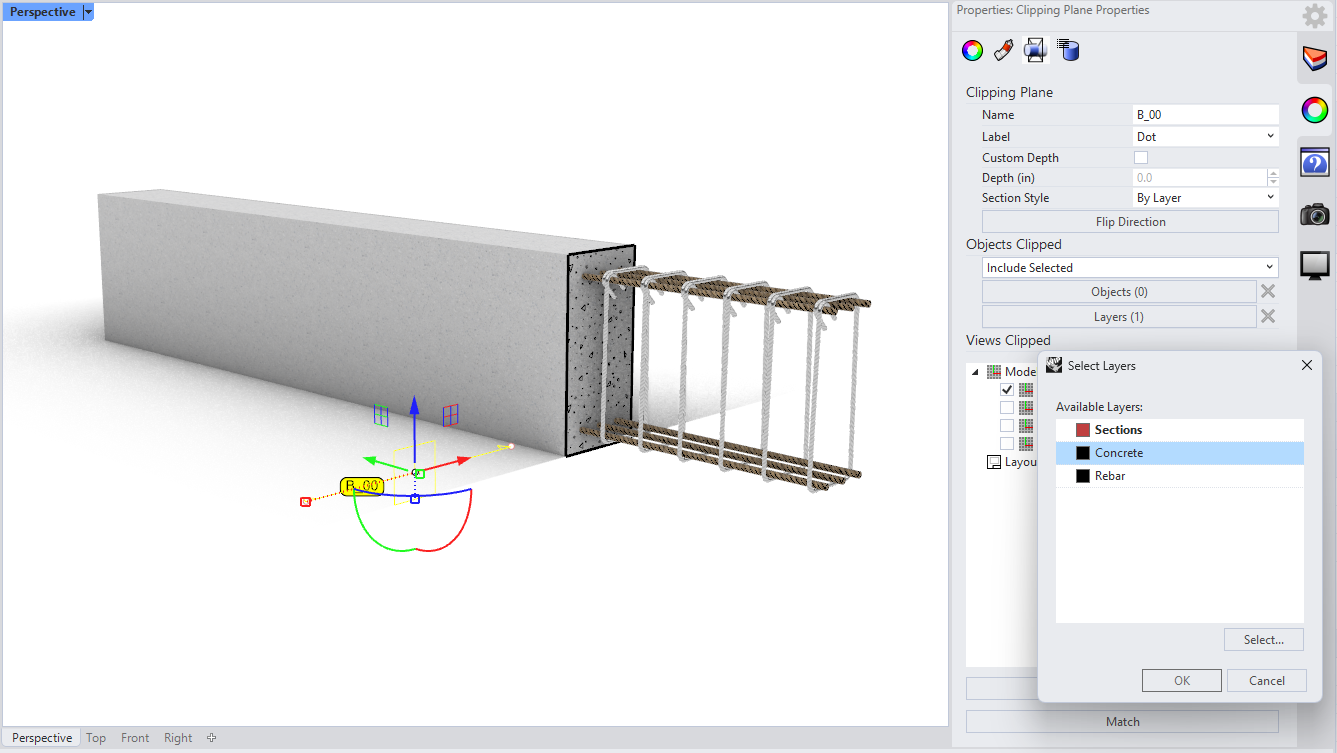Enable the Custom Depth checkbox

coord(1141,158)
